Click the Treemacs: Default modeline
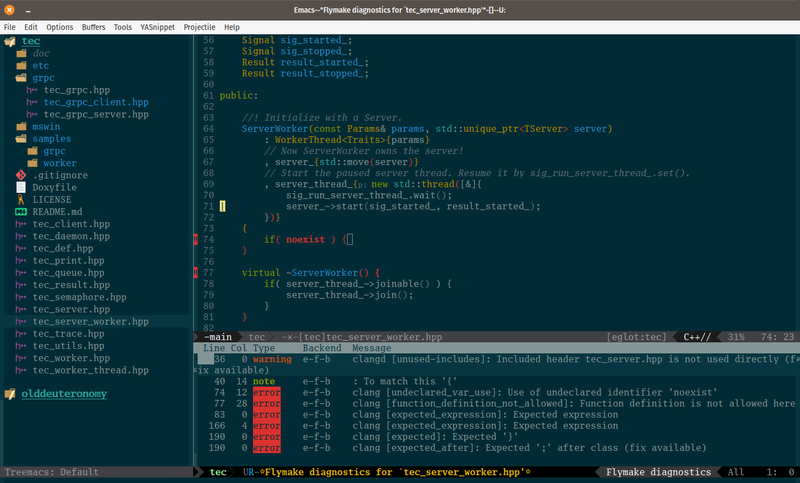The width and height of the screenshot is (800, 483). click(x=52, y=472)
